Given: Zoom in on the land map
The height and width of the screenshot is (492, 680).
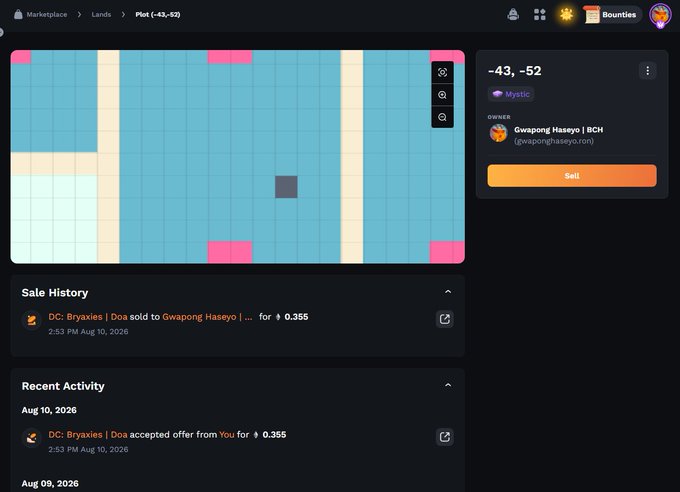Looking at the screenshot, I should tap(442, 95).
